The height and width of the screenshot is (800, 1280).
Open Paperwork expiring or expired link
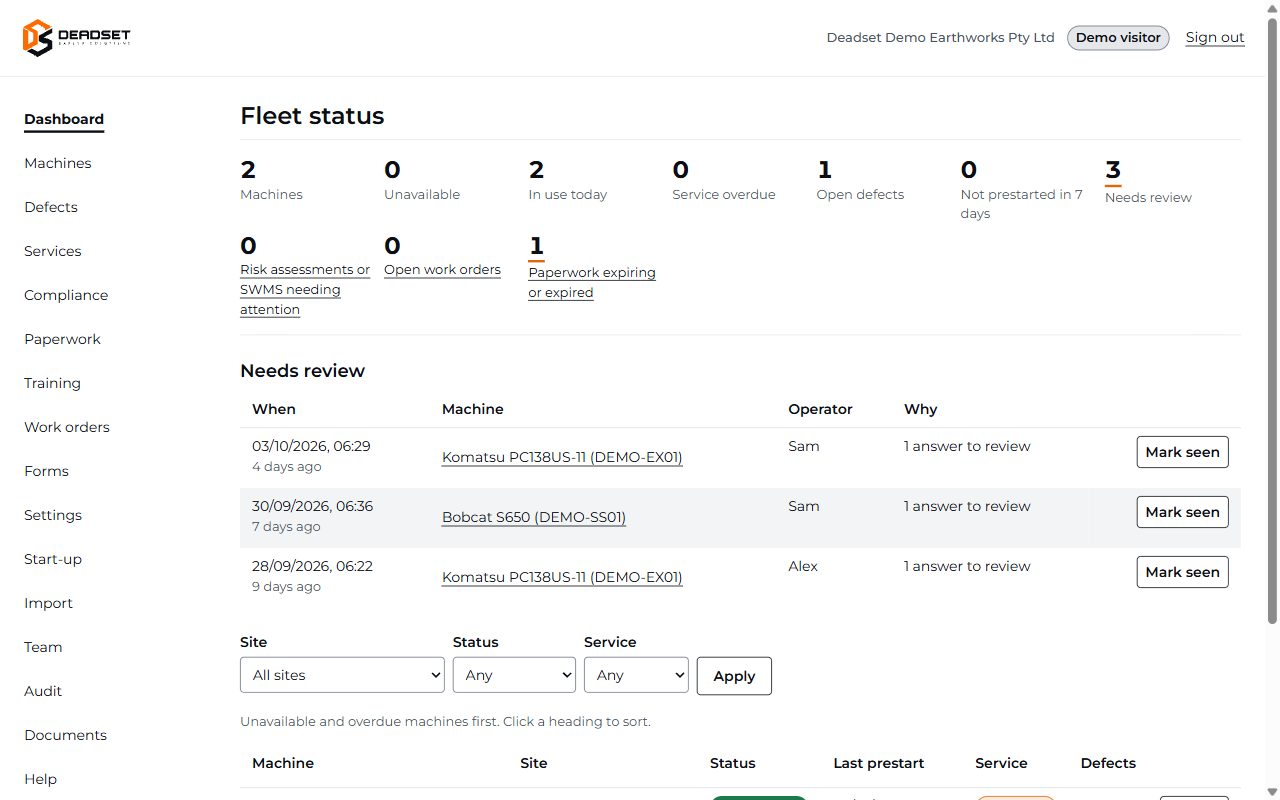click(x=592, y=283)
